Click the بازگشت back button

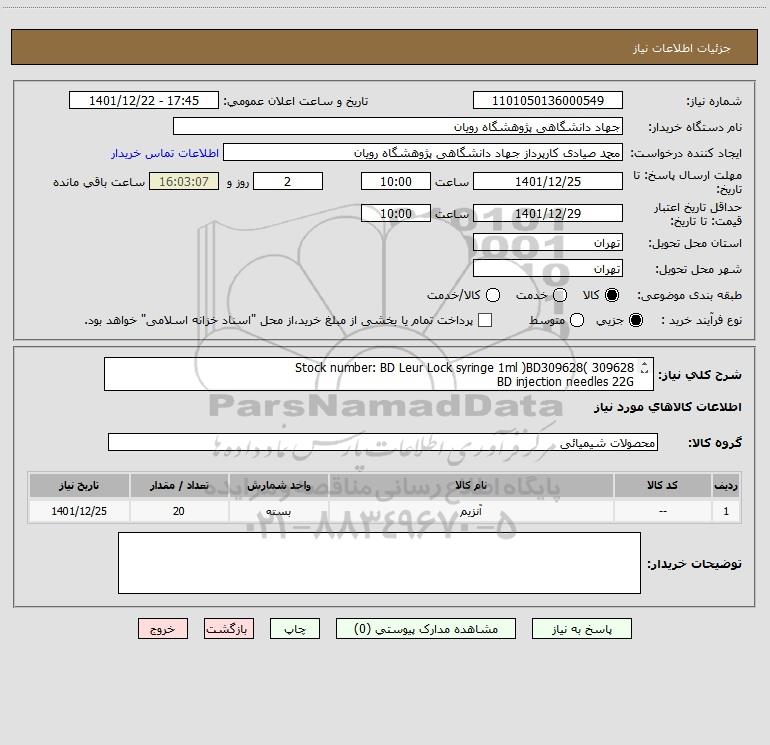tap(229, 629)
